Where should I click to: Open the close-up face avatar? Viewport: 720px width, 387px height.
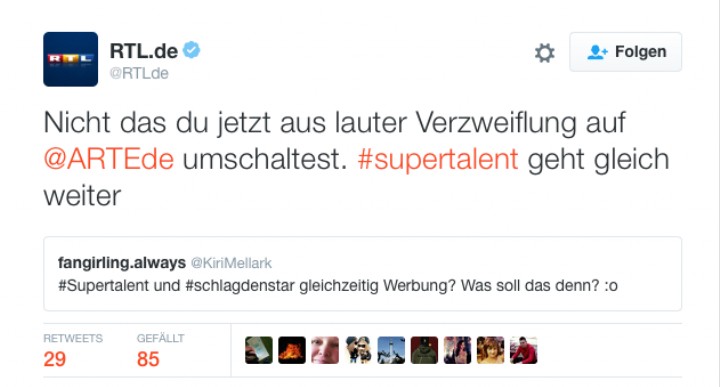325,350
